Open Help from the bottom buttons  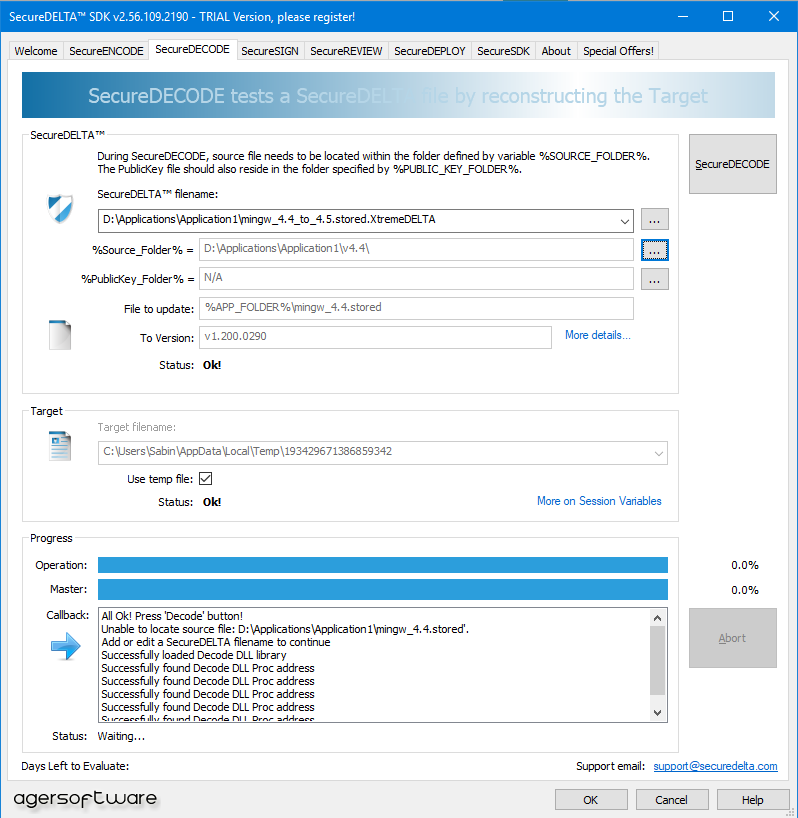(753, 800)
